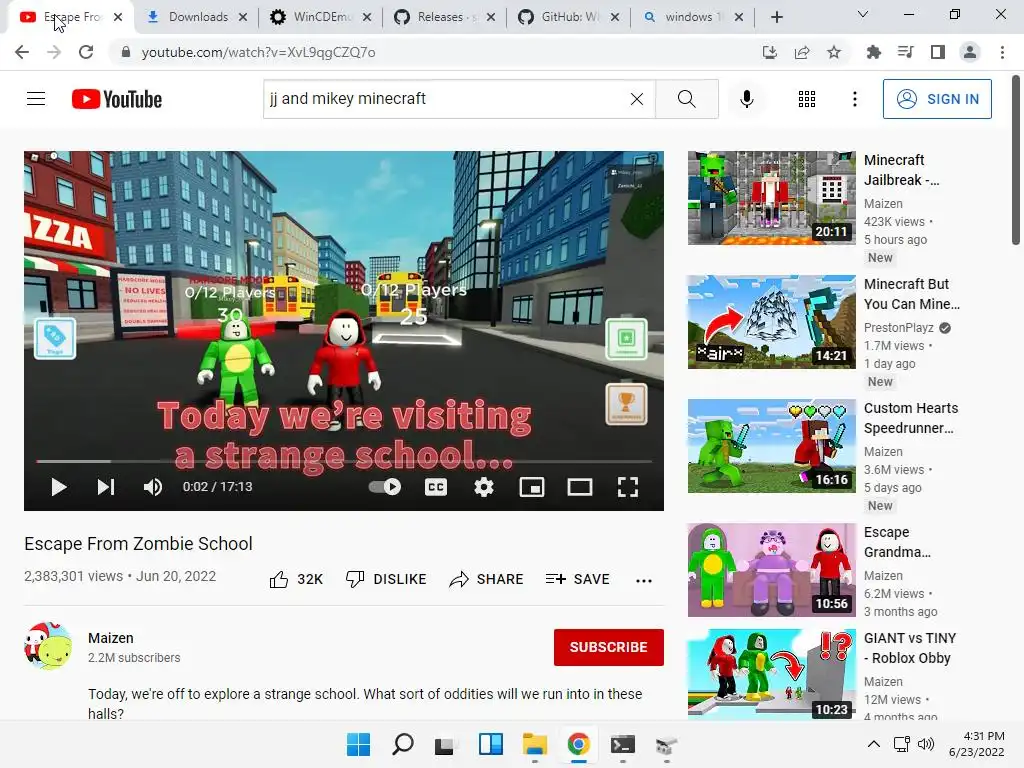Open the YouTube apps grid

(807, 99)
